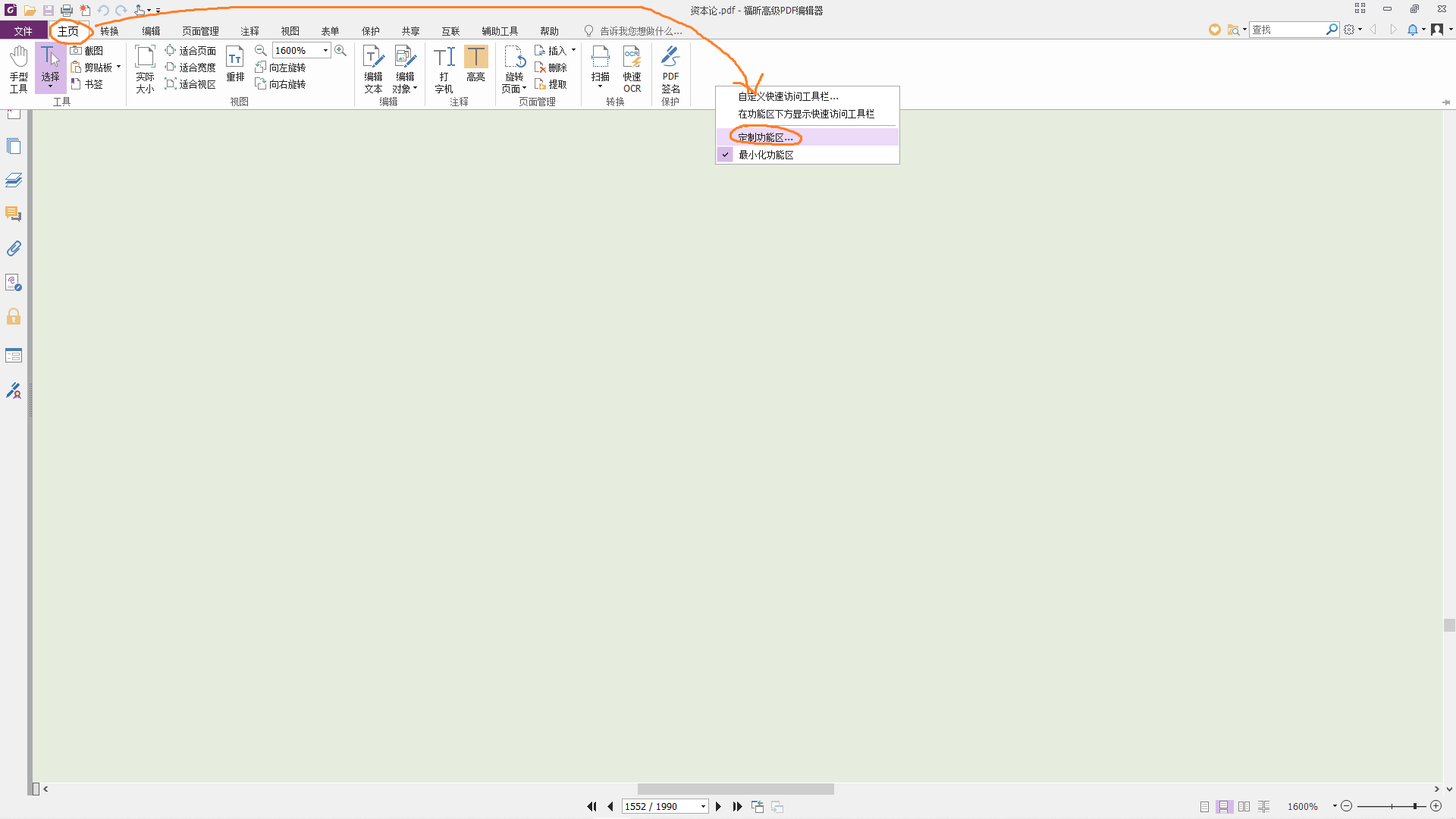Choose Fit Page (适合页面)
Screen dimensions: 1456x819
(190, 51)
